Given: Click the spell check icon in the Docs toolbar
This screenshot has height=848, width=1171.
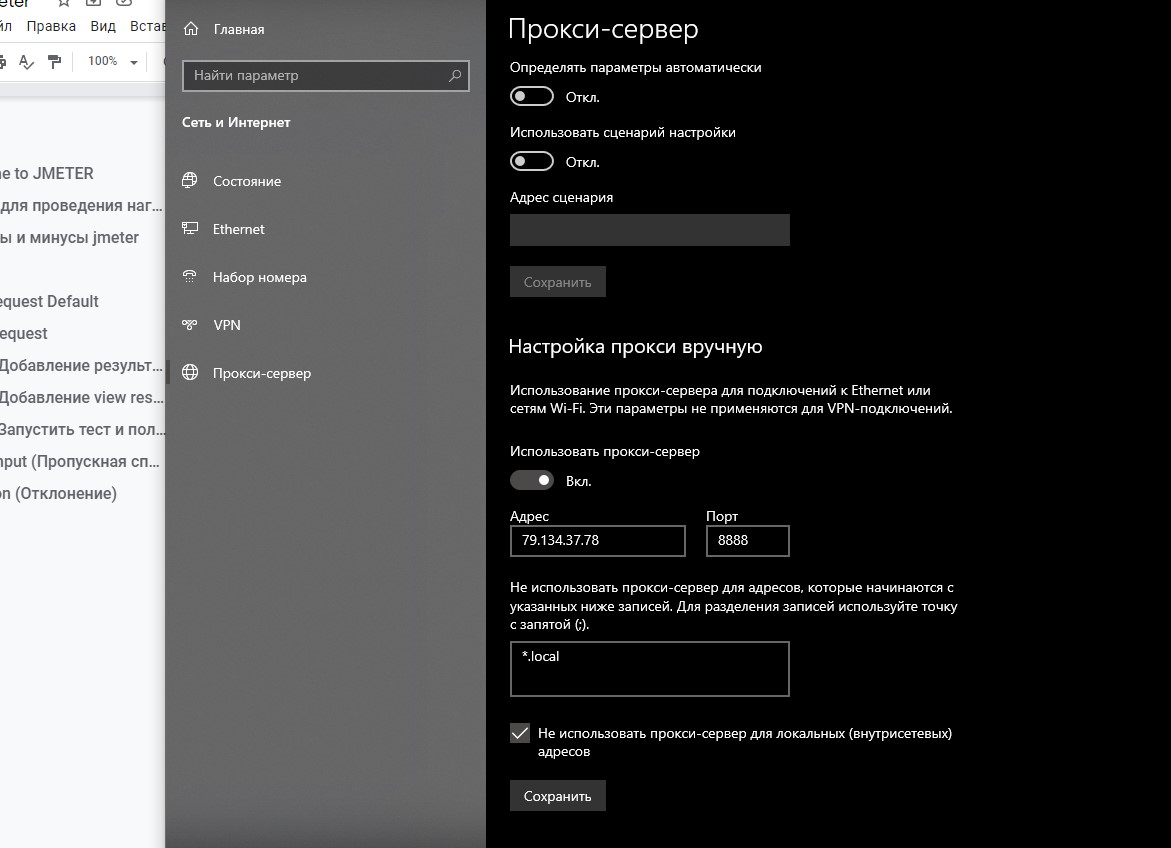Looking at the screenshot, I should click(27, 61).
